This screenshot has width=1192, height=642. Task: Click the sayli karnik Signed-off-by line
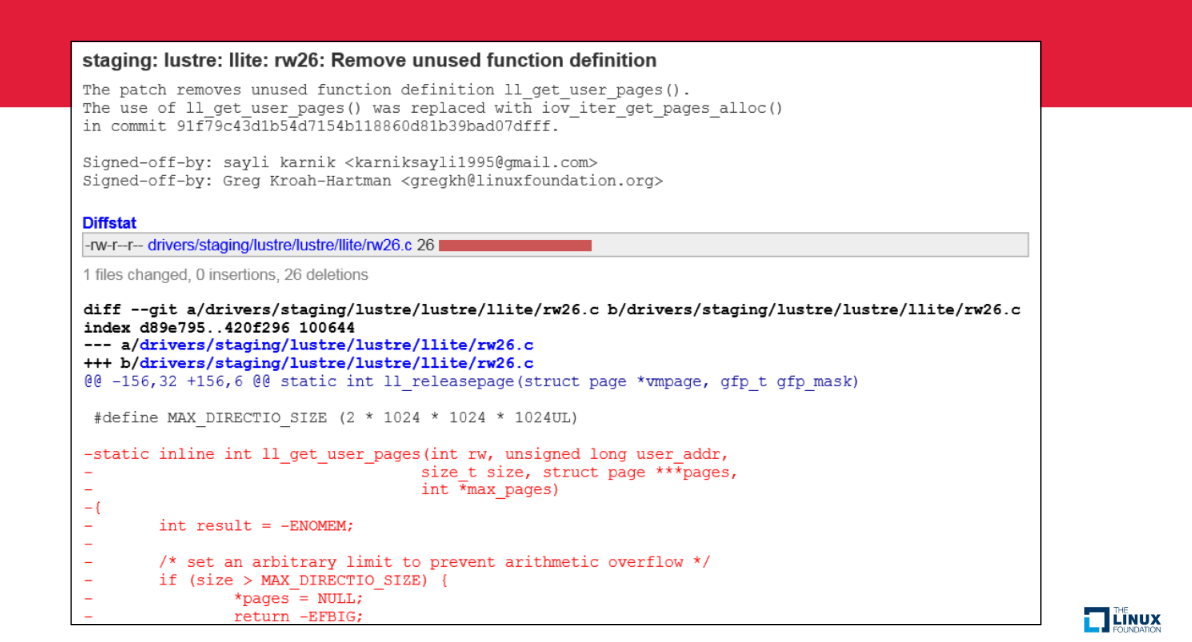click(340, 163)
